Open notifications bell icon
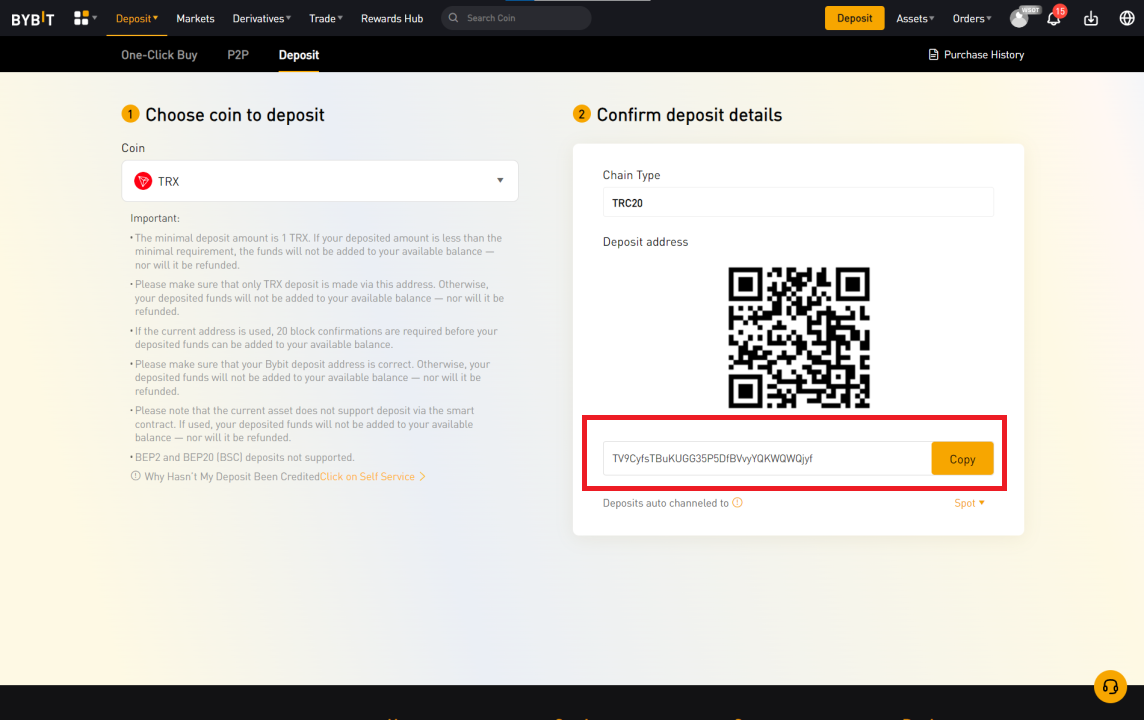 point(1053,20)
